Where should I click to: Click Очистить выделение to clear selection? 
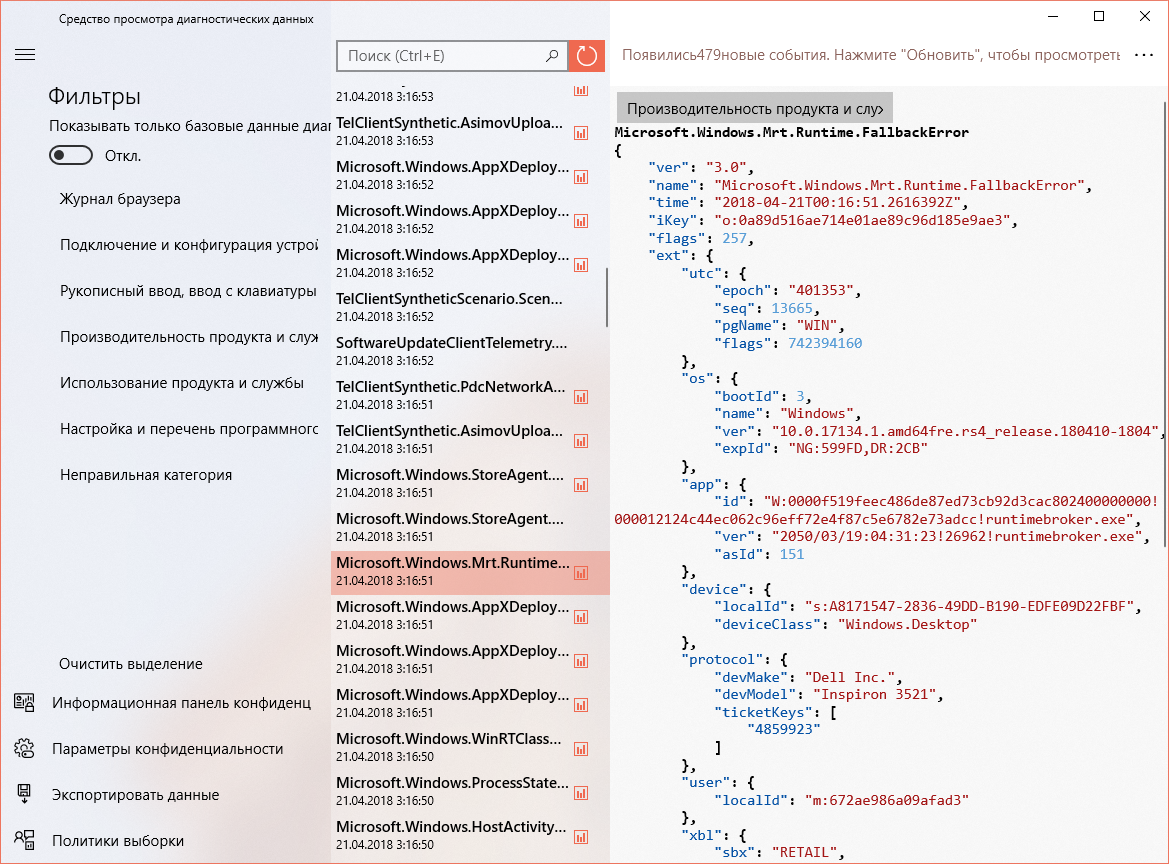131,663
